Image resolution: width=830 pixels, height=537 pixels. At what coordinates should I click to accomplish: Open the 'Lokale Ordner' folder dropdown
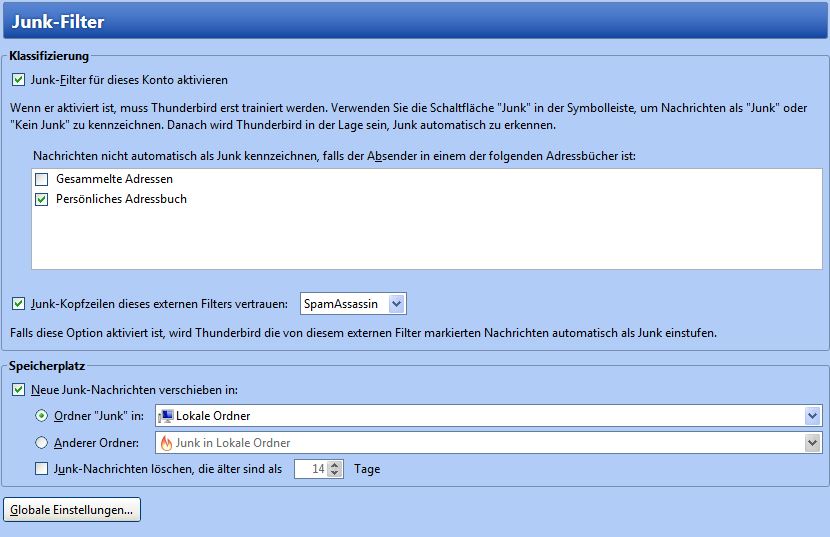pyautogui.click(x=489, y=416)
